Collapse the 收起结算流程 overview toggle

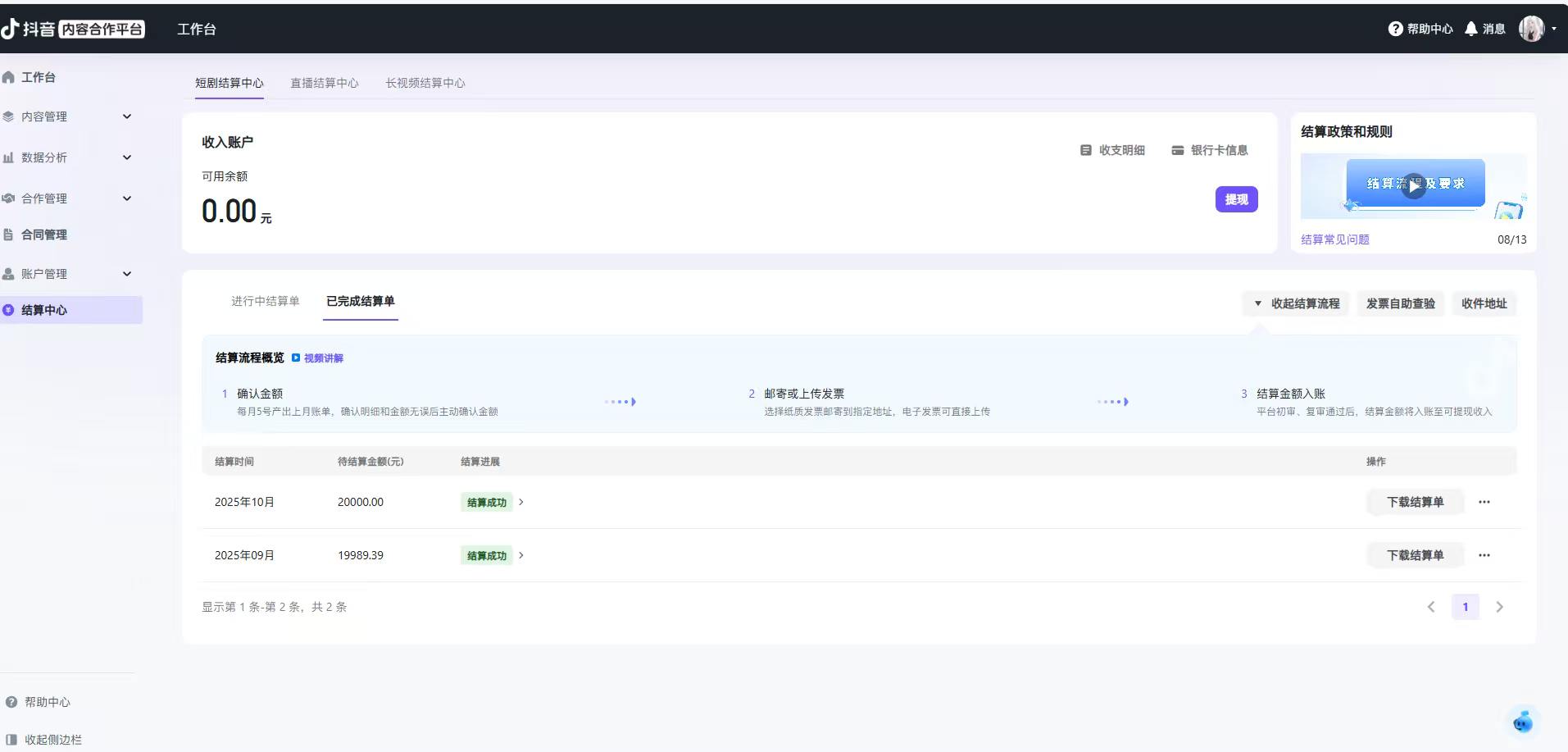[1296, 303]
